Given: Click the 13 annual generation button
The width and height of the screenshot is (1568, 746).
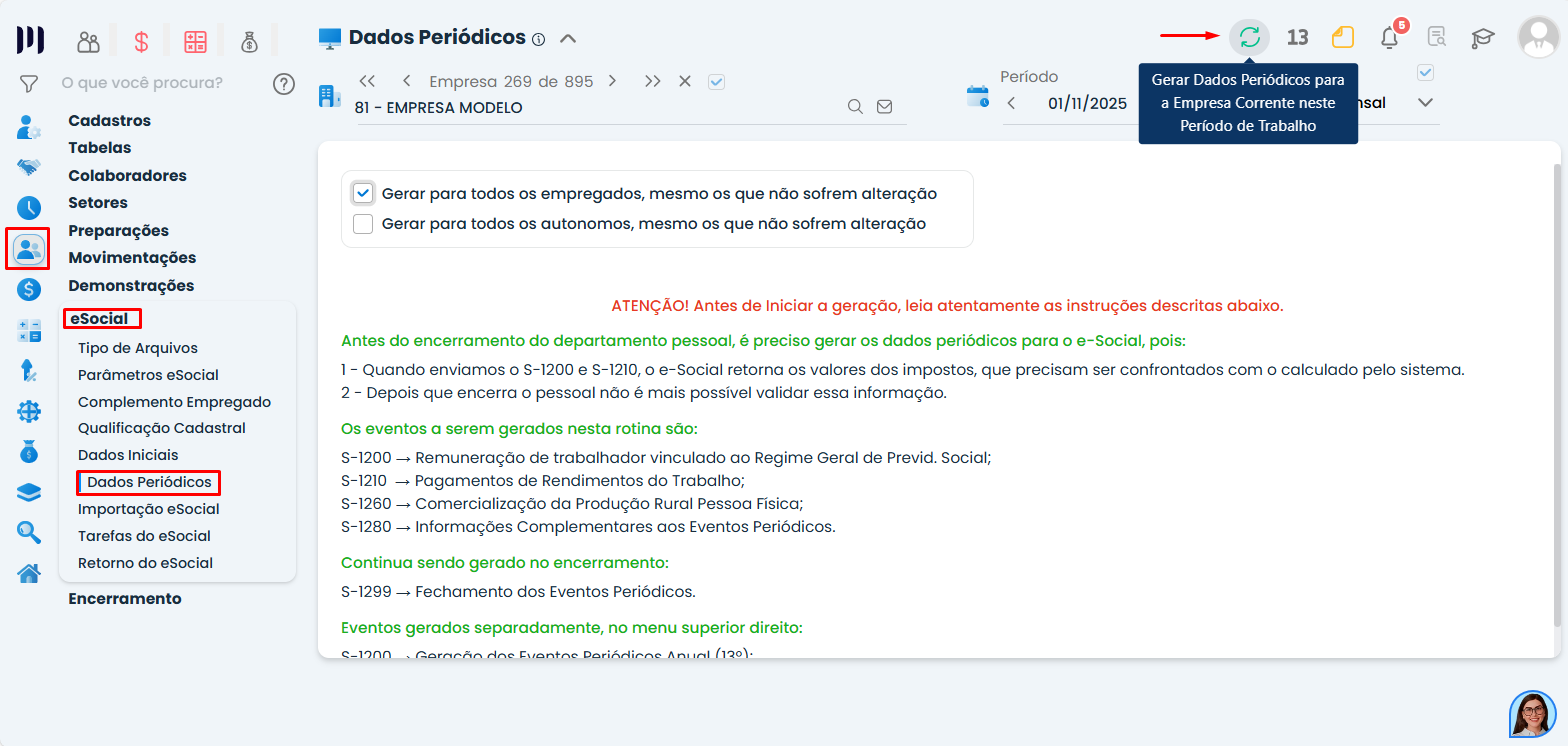Looking at the screenshot, I should (x=1297, y=38).
